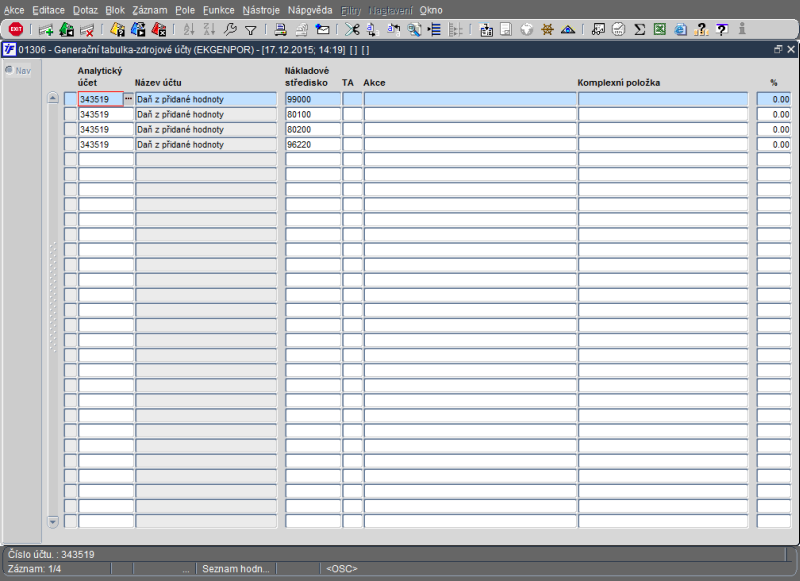The width and height of the screenshot is (800, 581).
Task: Click the Nákladové středisko field with 99000
Action: point(313,99)
